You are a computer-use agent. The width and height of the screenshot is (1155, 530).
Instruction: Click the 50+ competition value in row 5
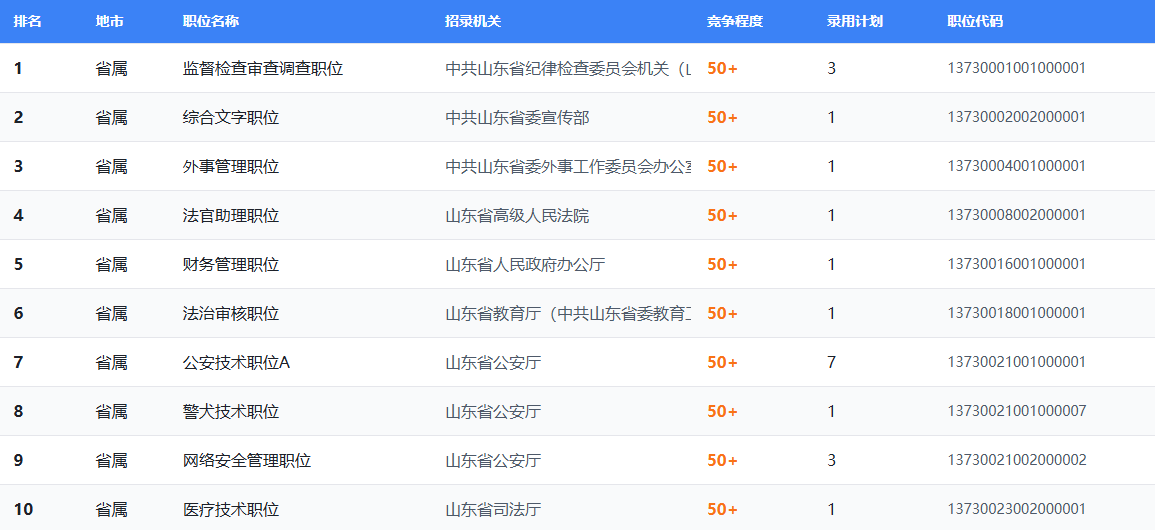pyautogui.click(x=722, y=264)
